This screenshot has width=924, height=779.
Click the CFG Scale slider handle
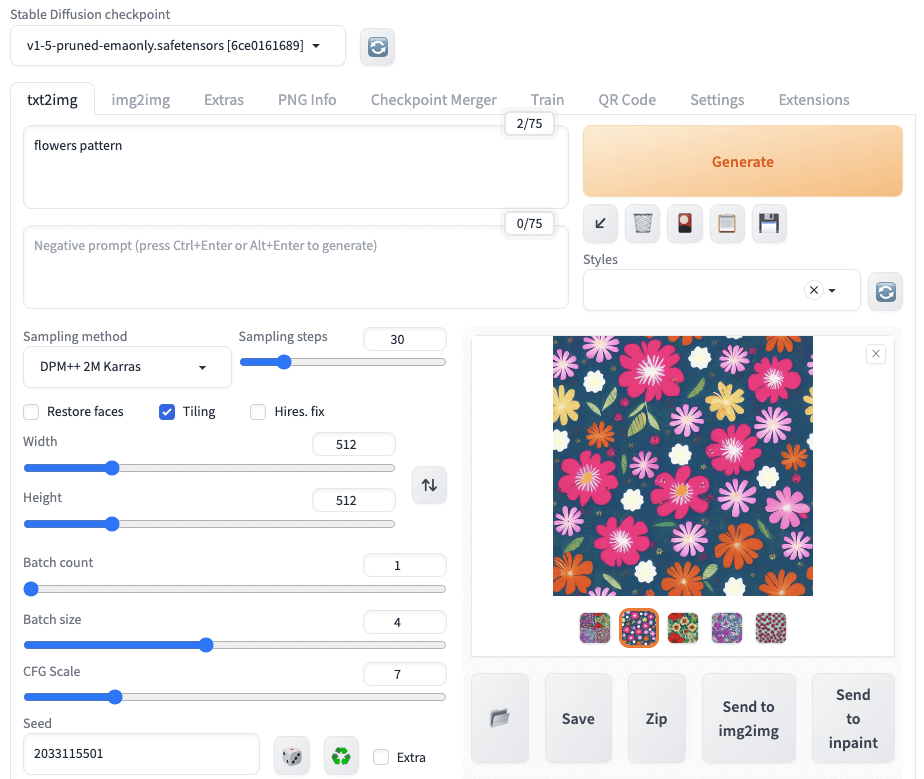tap(114, 697)
